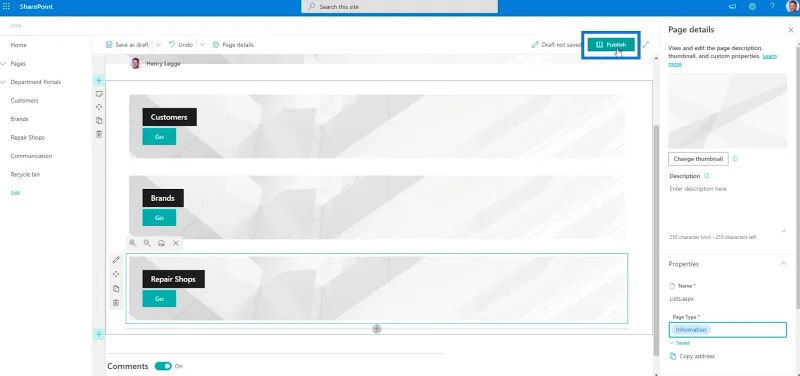Viewport: 800px width, 376px height.
Task: Click into the Search this site box
Action: (399, 7)
